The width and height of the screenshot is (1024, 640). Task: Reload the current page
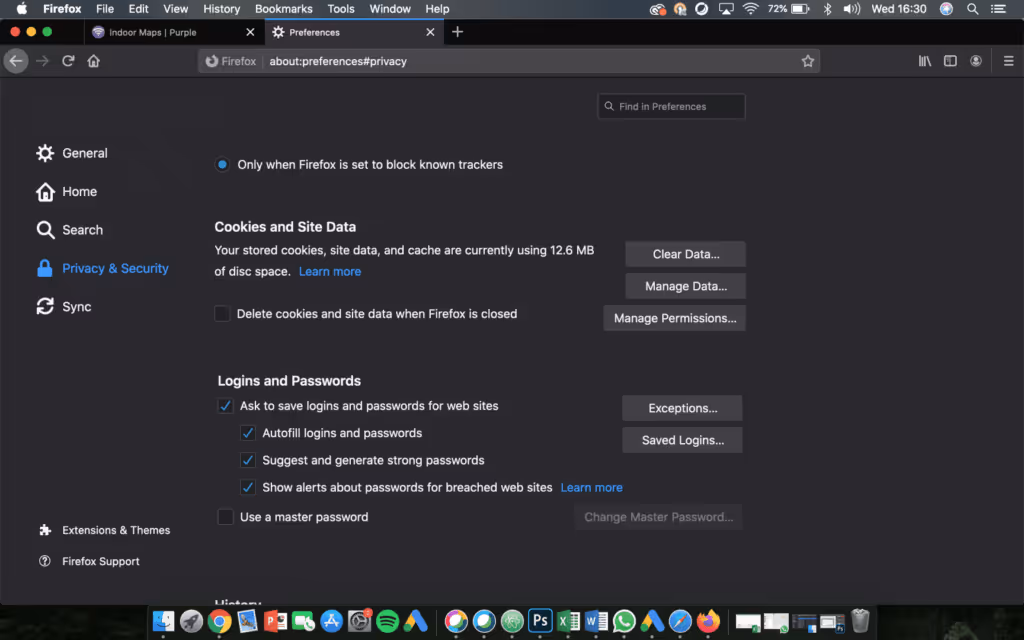click(x=68, y=61)
